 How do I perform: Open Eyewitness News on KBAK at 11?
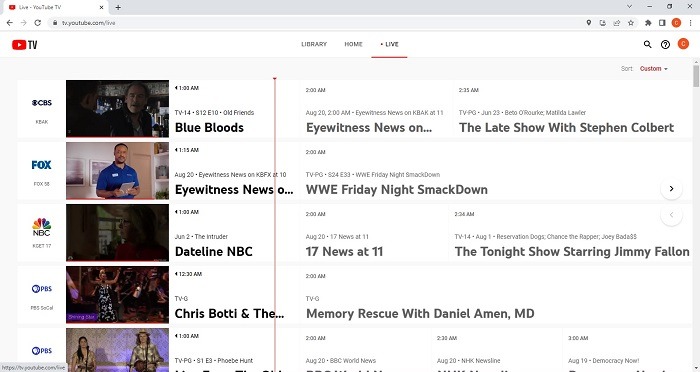(x=376, y=109)
